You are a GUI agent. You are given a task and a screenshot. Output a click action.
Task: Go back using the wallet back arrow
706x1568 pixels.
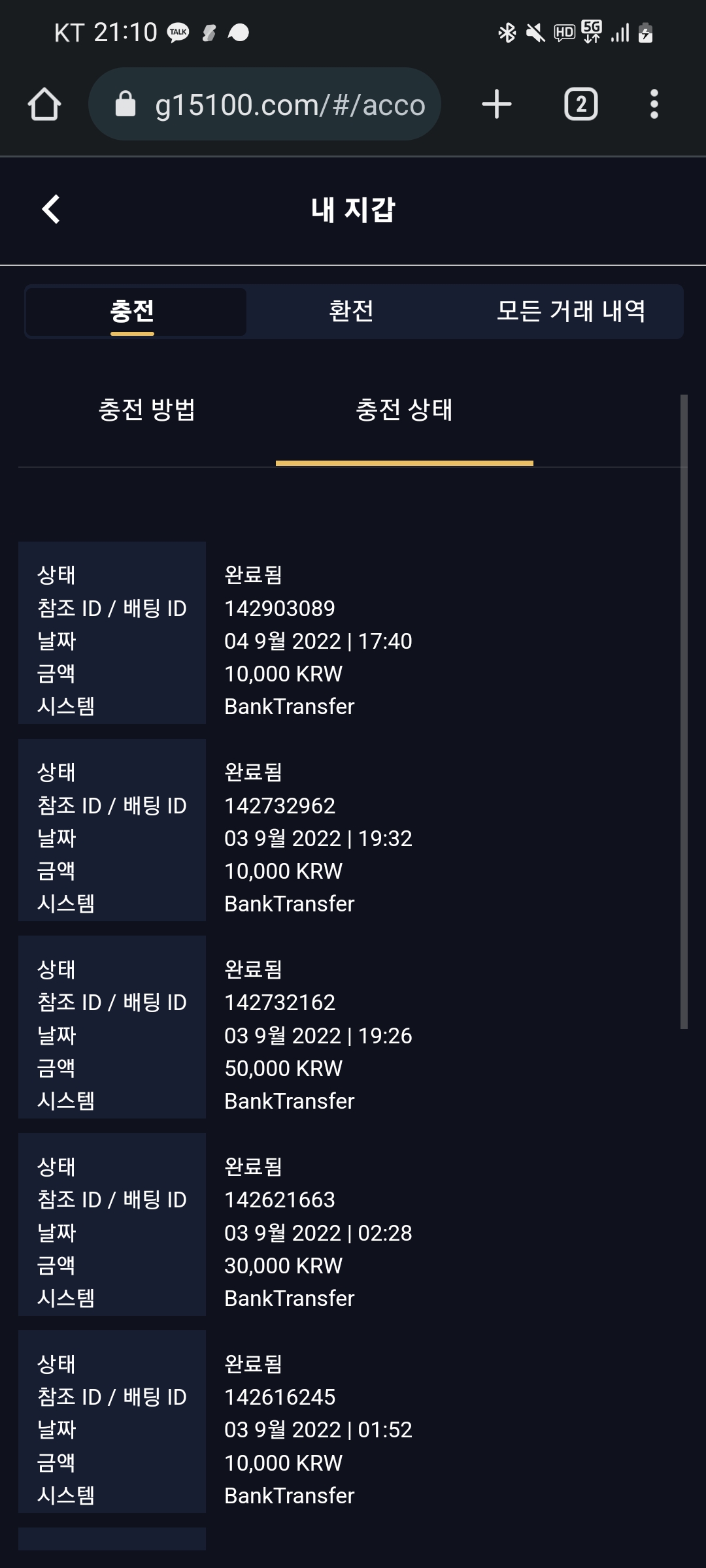pyautogui.click(x=51, y=210)
